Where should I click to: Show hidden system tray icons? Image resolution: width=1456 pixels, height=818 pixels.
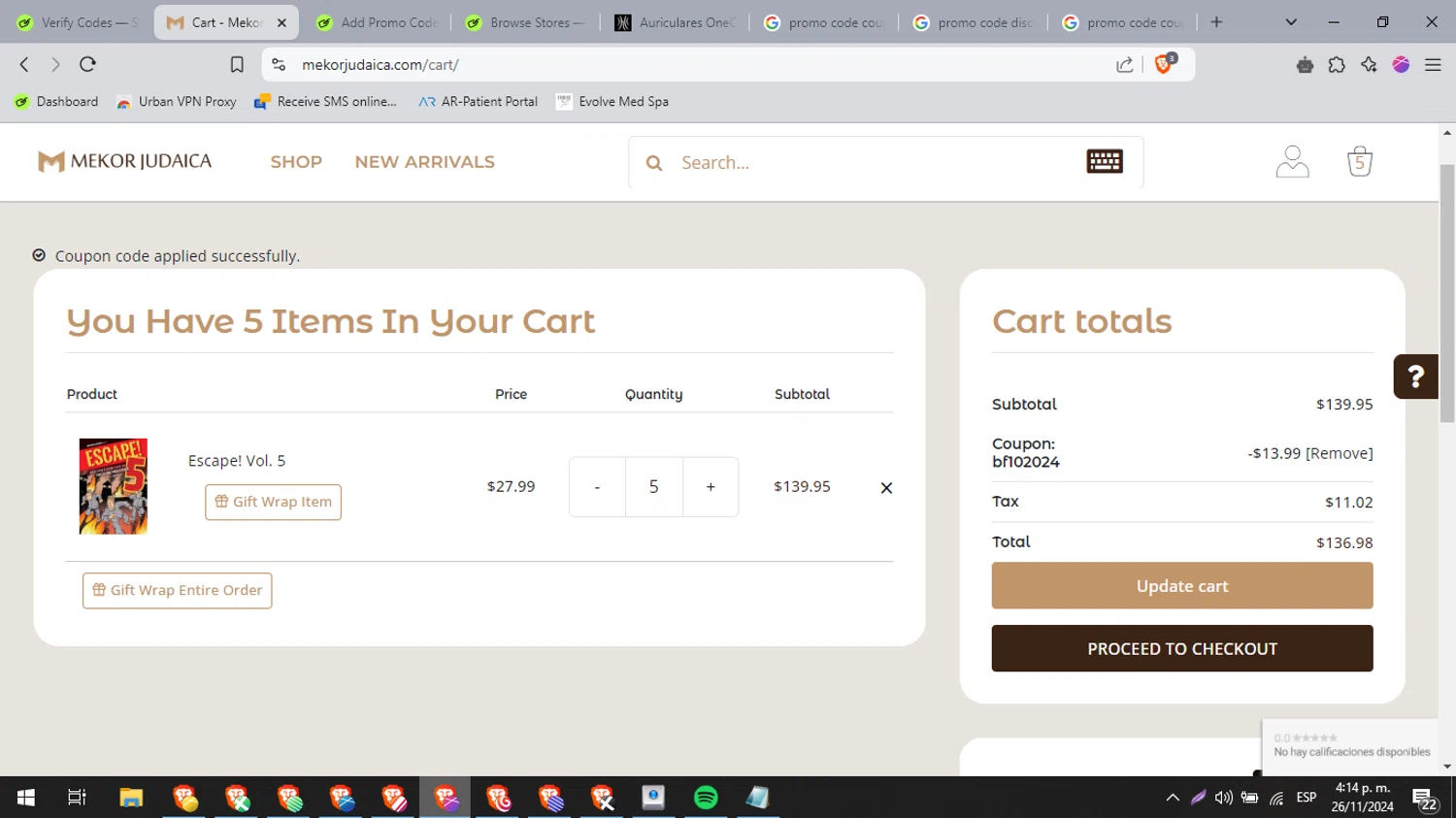pos(1173,798)
